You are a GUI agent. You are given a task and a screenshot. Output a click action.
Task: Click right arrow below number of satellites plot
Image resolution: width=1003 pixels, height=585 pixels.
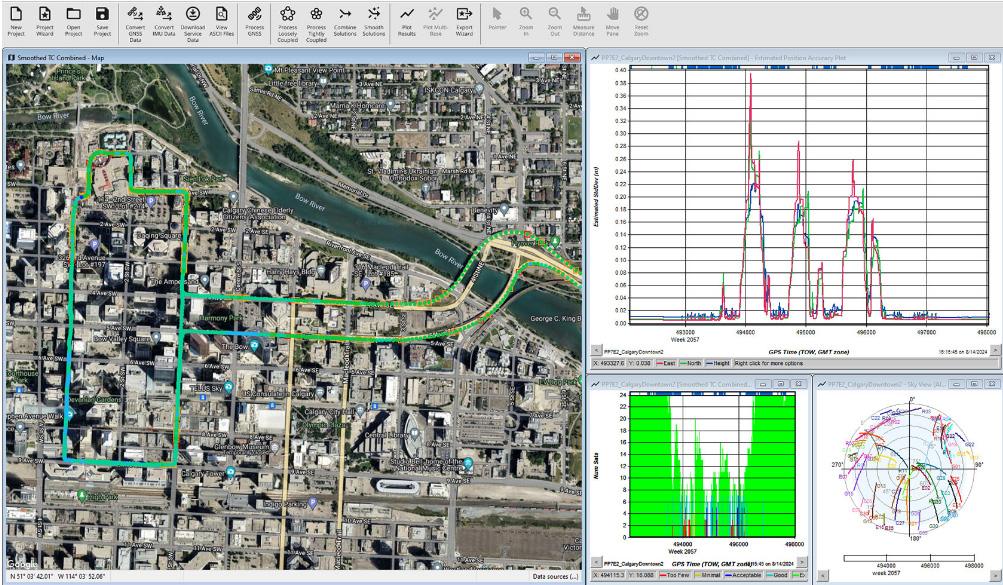pos(802,563)
